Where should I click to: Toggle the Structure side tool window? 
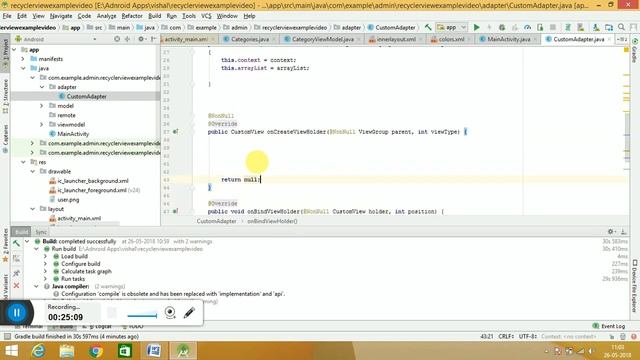[5, 96]
